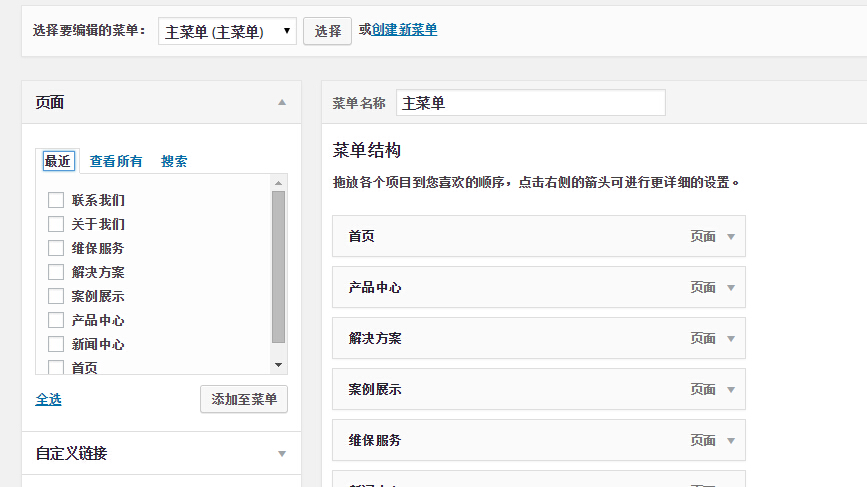
Task: Expand 维保服务 menu item arrow
Action: 731,441
